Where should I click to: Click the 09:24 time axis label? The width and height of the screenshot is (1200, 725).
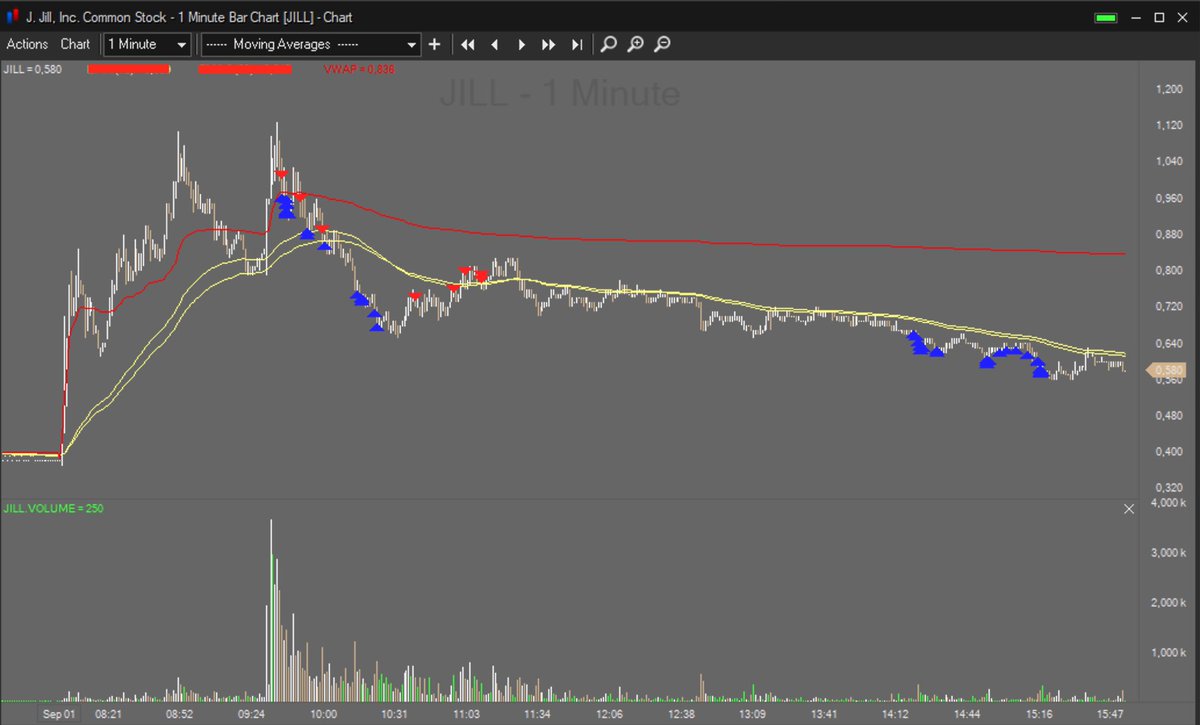[251, 715]
